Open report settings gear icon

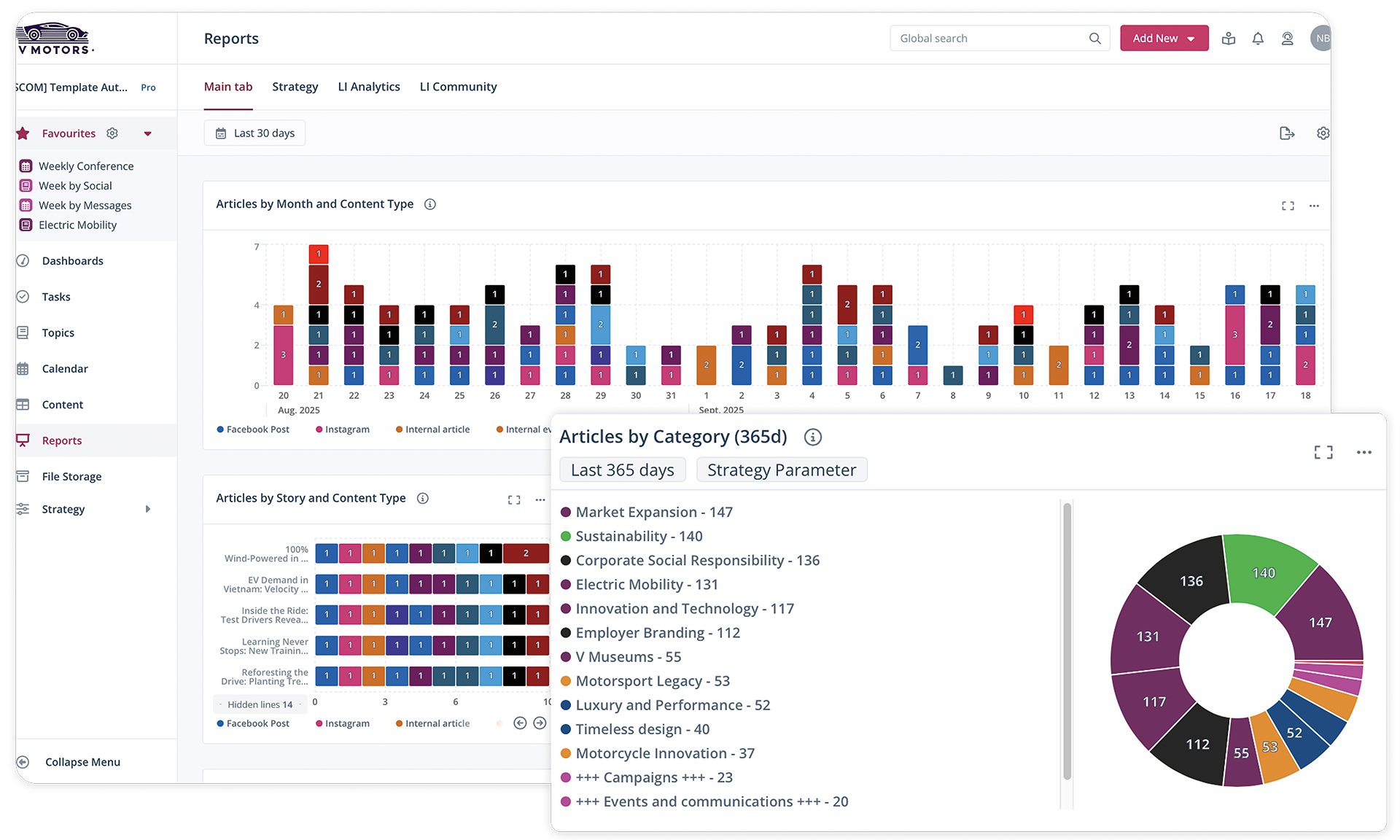pos(1323,133)
